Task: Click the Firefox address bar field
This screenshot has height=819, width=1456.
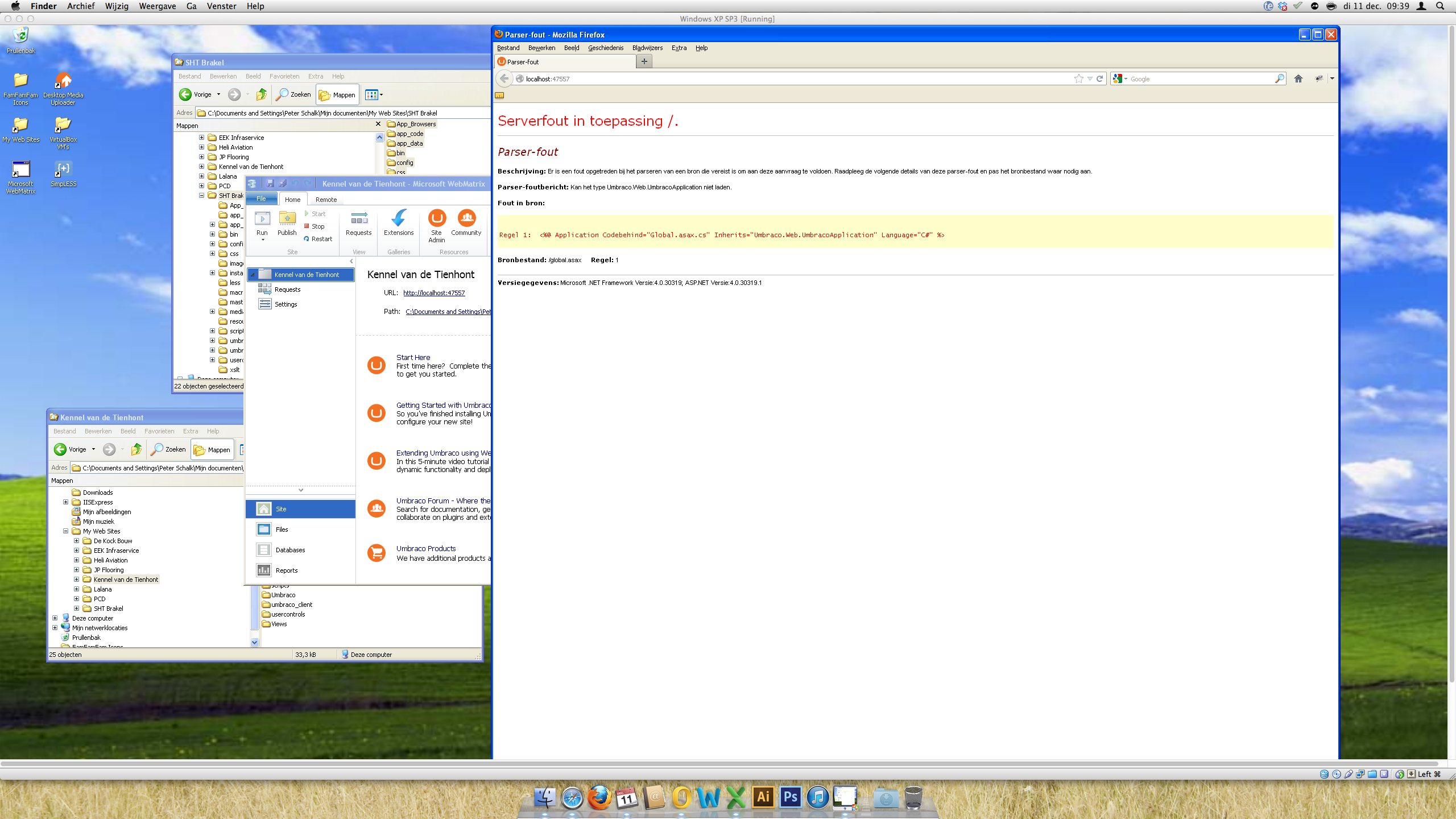Action: [796, 79]
